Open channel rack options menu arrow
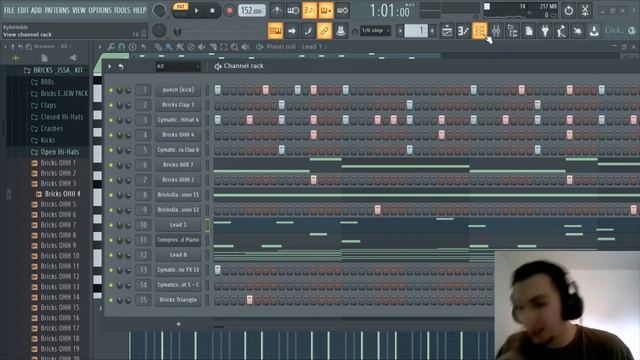 point(109,66)
